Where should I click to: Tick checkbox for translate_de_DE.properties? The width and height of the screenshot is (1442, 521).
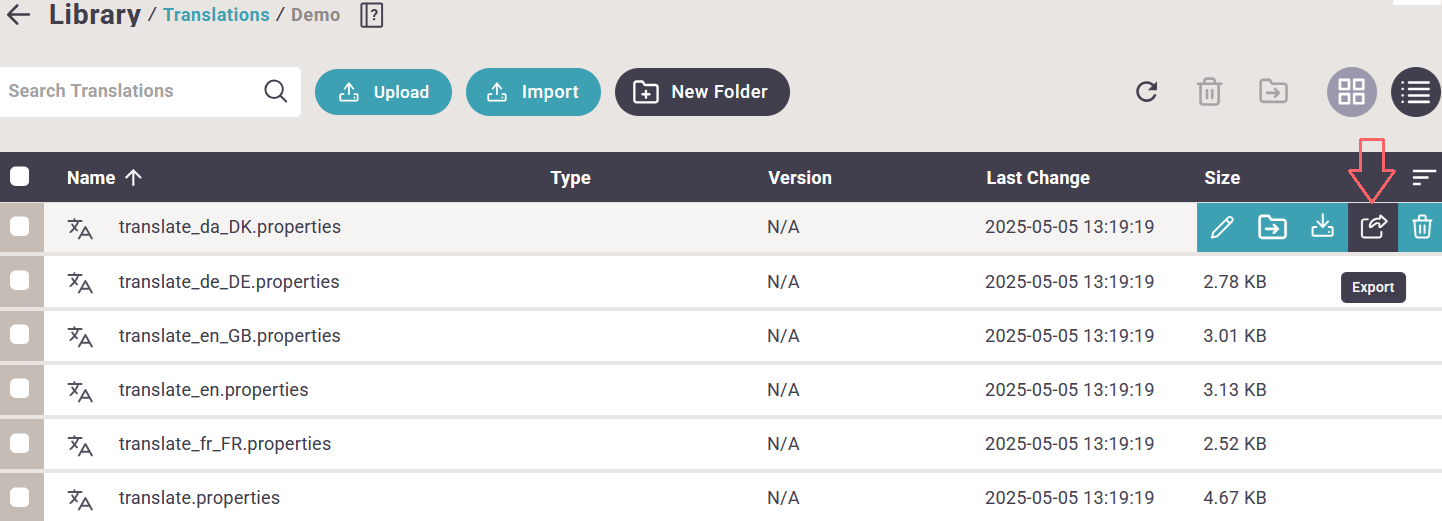[x=19, y=281]
